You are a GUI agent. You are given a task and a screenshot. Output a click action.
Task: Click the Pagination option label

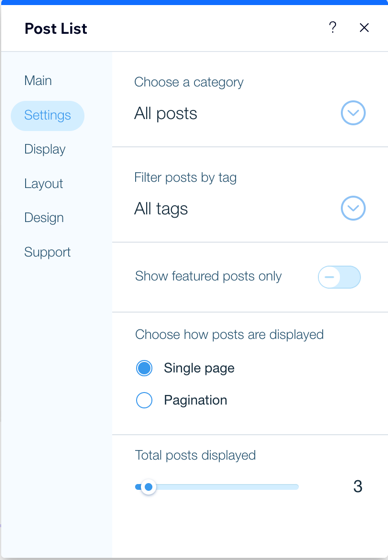[195, 400]
